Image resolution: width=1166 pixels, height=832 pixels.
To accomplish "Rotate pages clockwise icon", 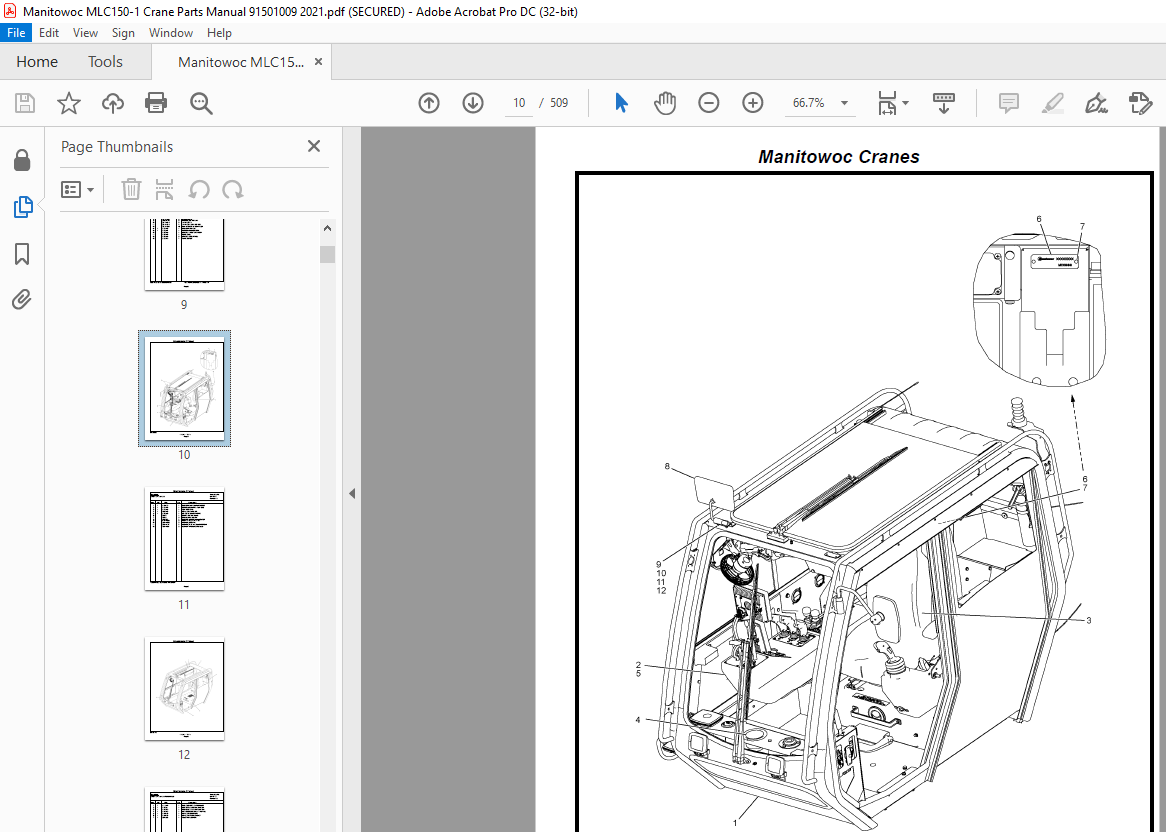I will point(233,190).
